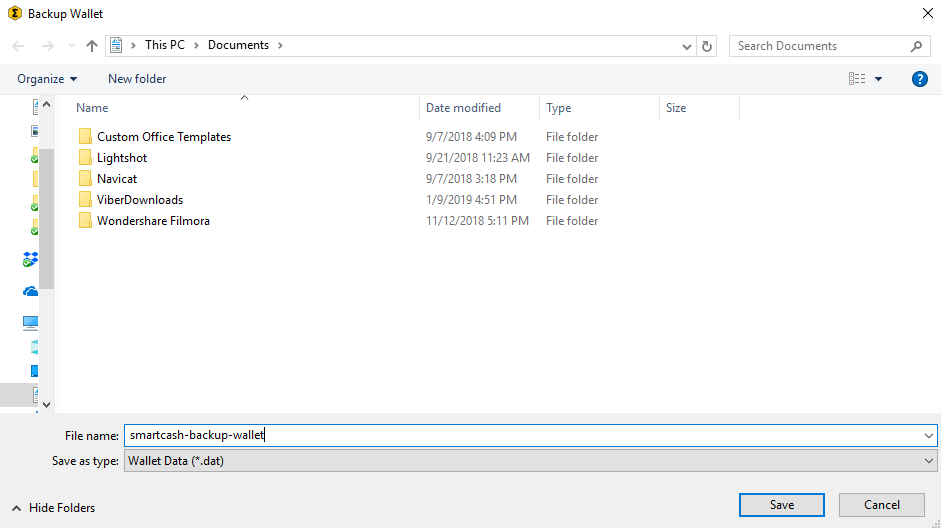Image resolution: width=941 pixels, height=528 pixels.
Task: Select the Pictures icon in navigation pane
Action: click(x=35, y=131)
